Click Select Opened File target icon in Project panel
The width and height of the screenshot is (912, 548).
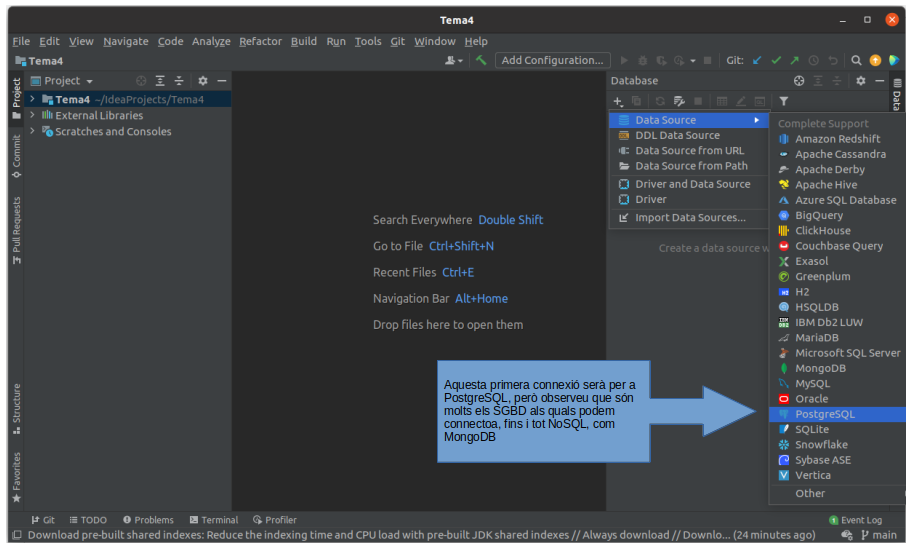[x=141, y=81]
